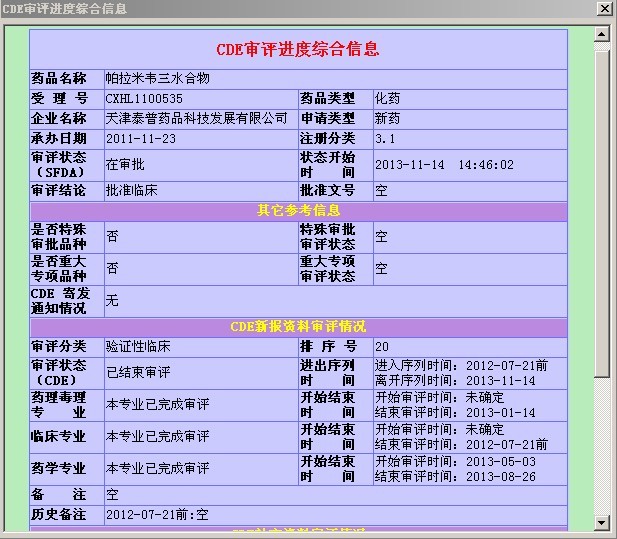This screenshot has height=539, width=617.
Task: Select the drug name 帕拉米韦三水合物
Action: click(x=158, y=79)
